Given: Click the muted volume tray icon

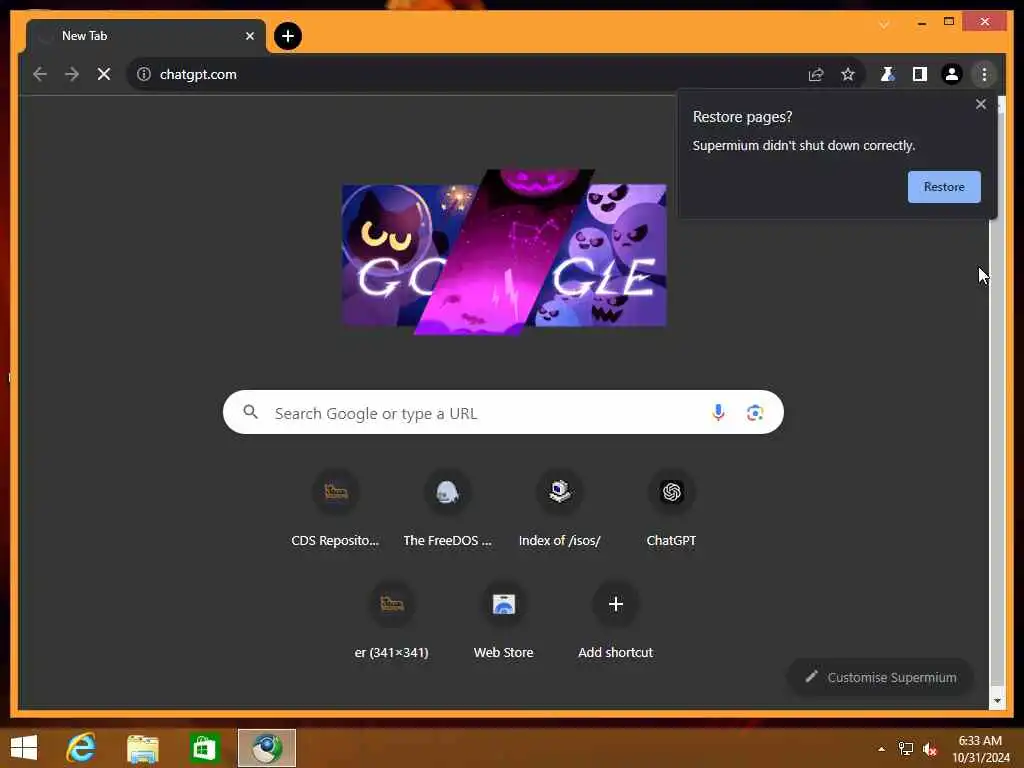Looking at the screenshot, I should (x=929, y=749).
